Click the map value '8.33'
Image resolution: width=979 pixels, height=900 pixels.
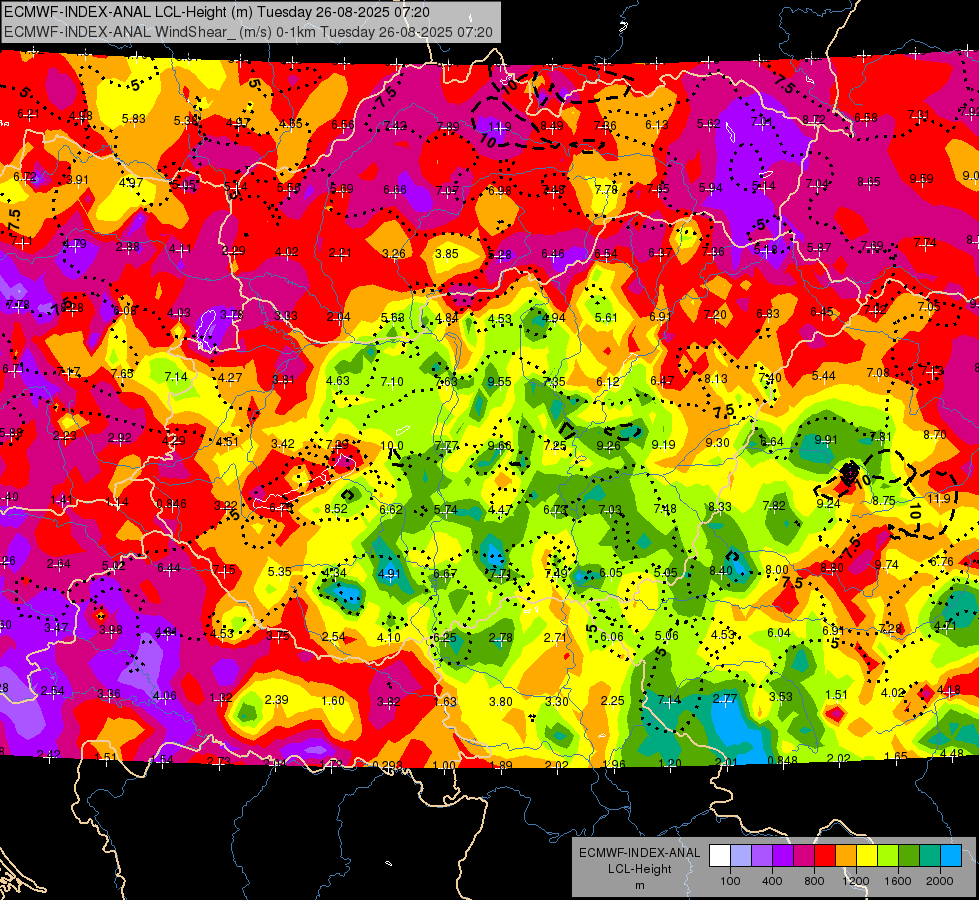[x=720, y=507]
